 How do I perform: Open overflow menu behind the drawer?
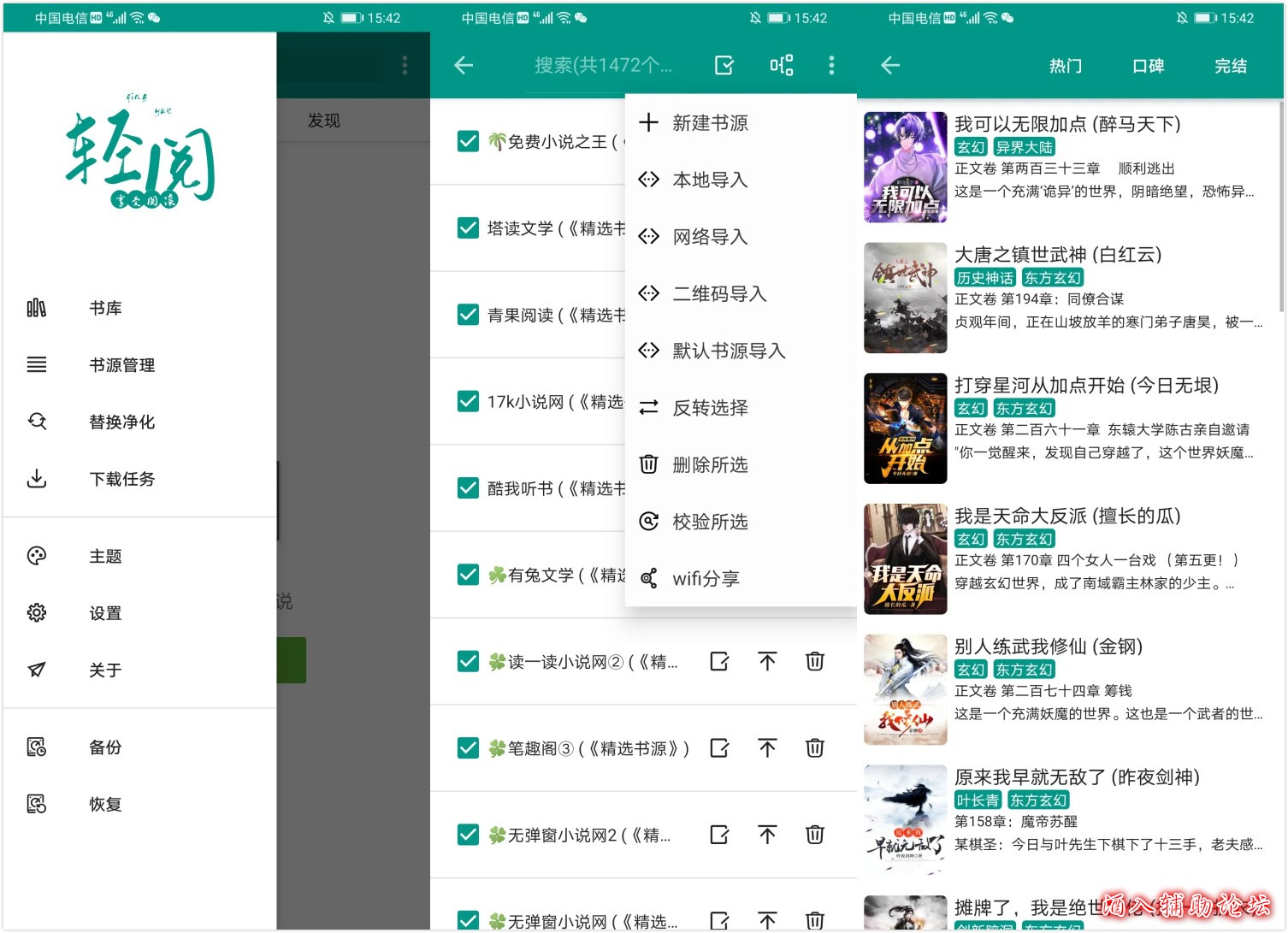tap(405, 65)
